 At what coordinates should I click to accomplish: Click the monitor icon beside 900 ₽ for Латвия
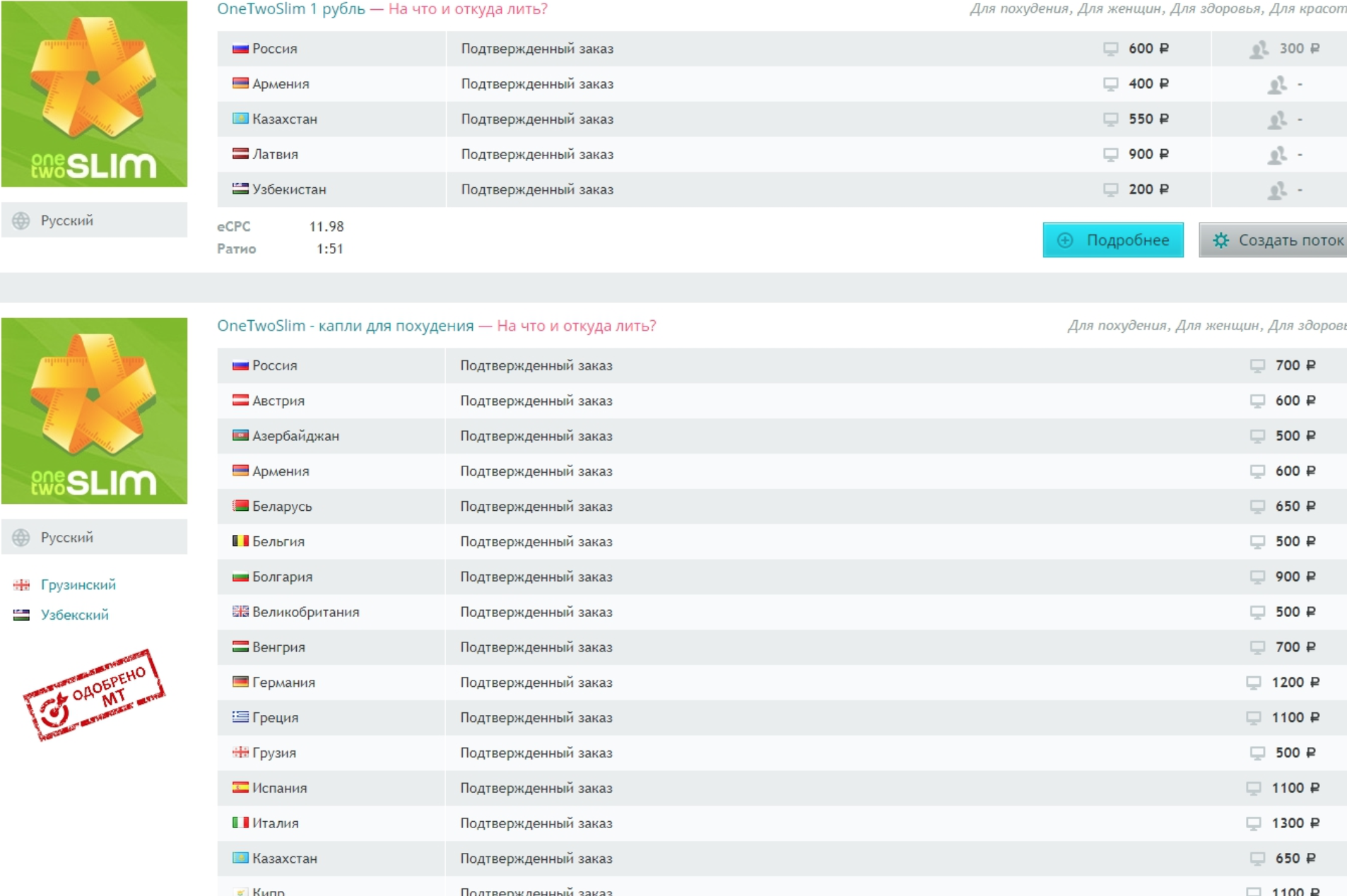(1111, 154)
